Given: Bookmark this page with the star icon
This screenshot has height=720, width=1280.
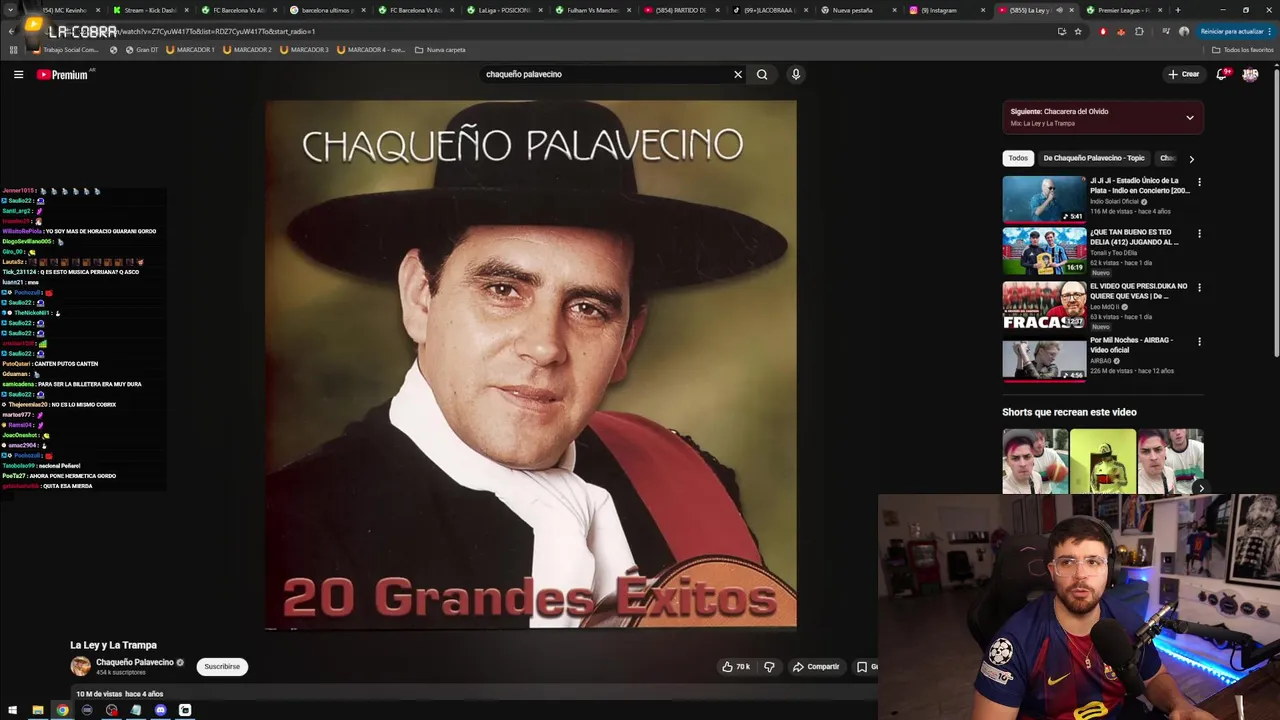Looking at the screenshot, I should [1078, 31].
